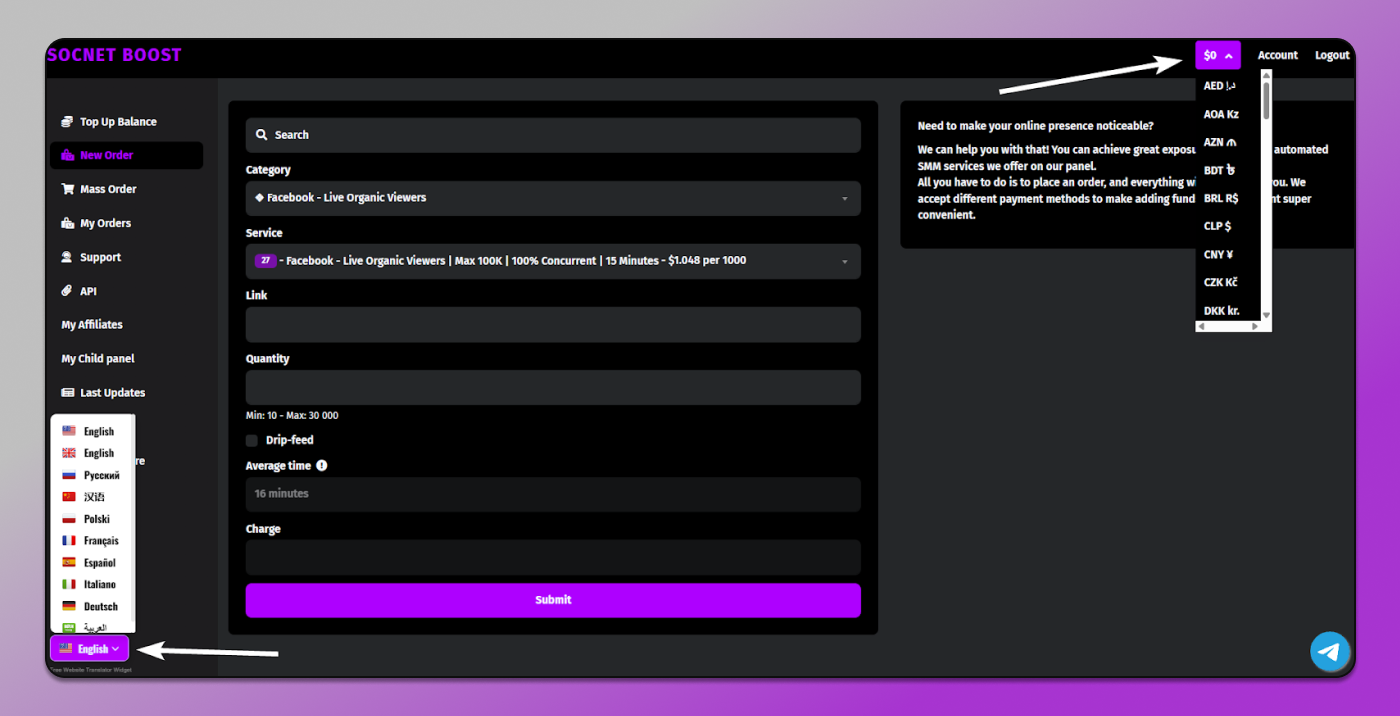Click the Chinese flag icon
Image resolution: width=1400 pixels, height=716 pixels.
click(69, 497)
